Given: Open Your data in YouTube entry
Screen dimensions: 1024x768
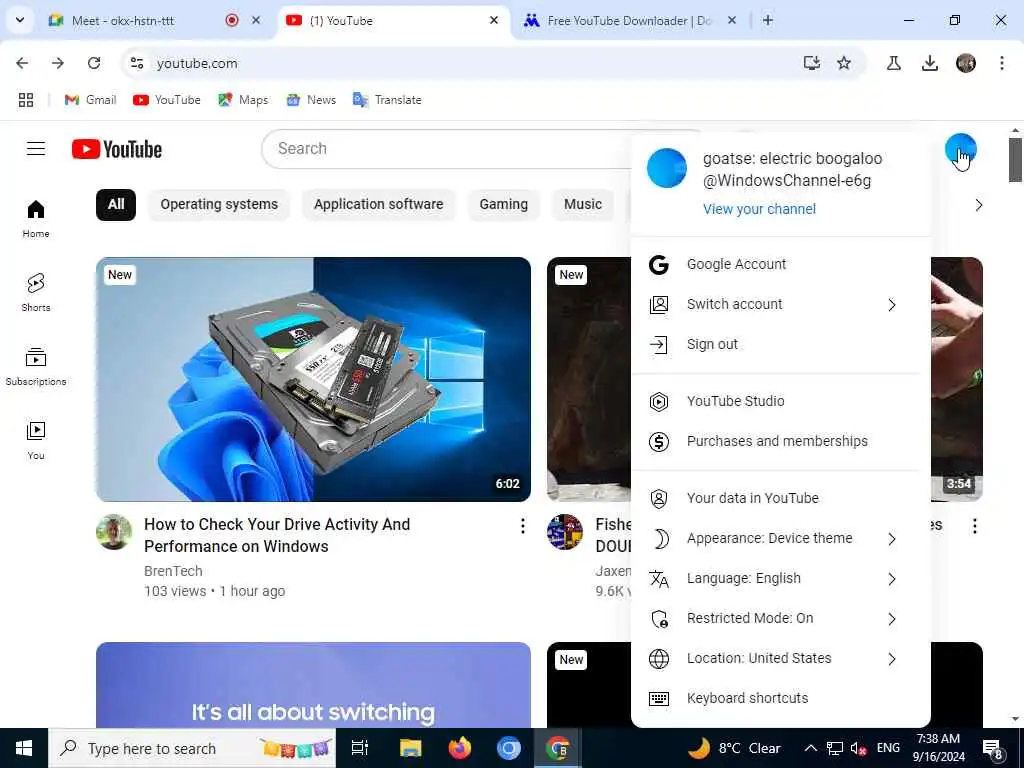Looking at the screenshot, I should pyautogui.click(x=780, y=498).
